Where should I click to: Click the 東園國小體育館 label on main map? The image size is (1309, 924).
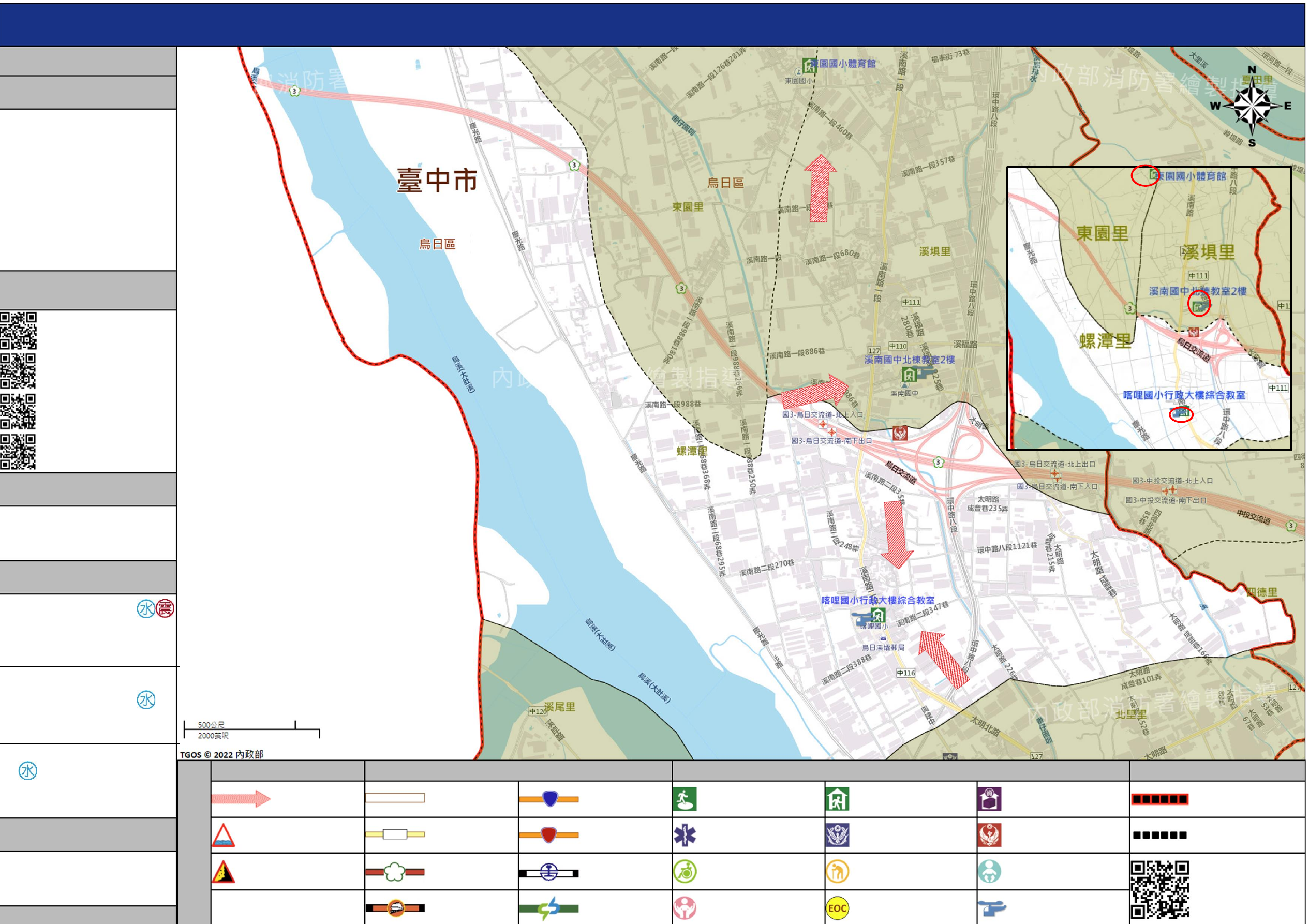click(x=843, y=64)
